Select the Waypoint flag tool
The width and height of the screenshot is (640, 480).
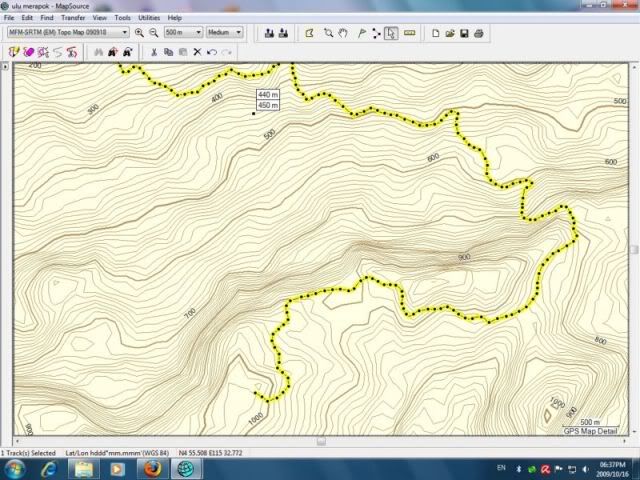(359, 33)
